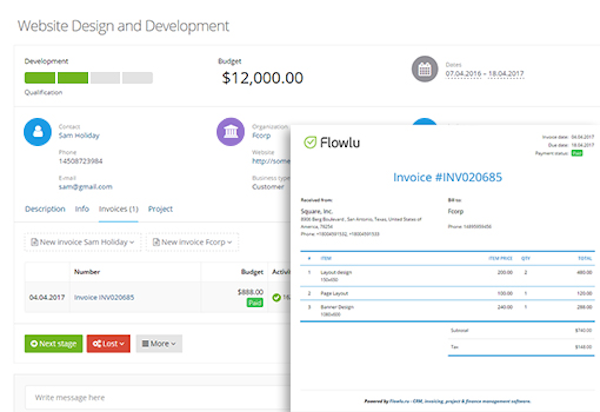This screenshot has width=600, height=412.
Task: Open the New invoice Sam Holiday dropdown
Action: click(83, 242)
